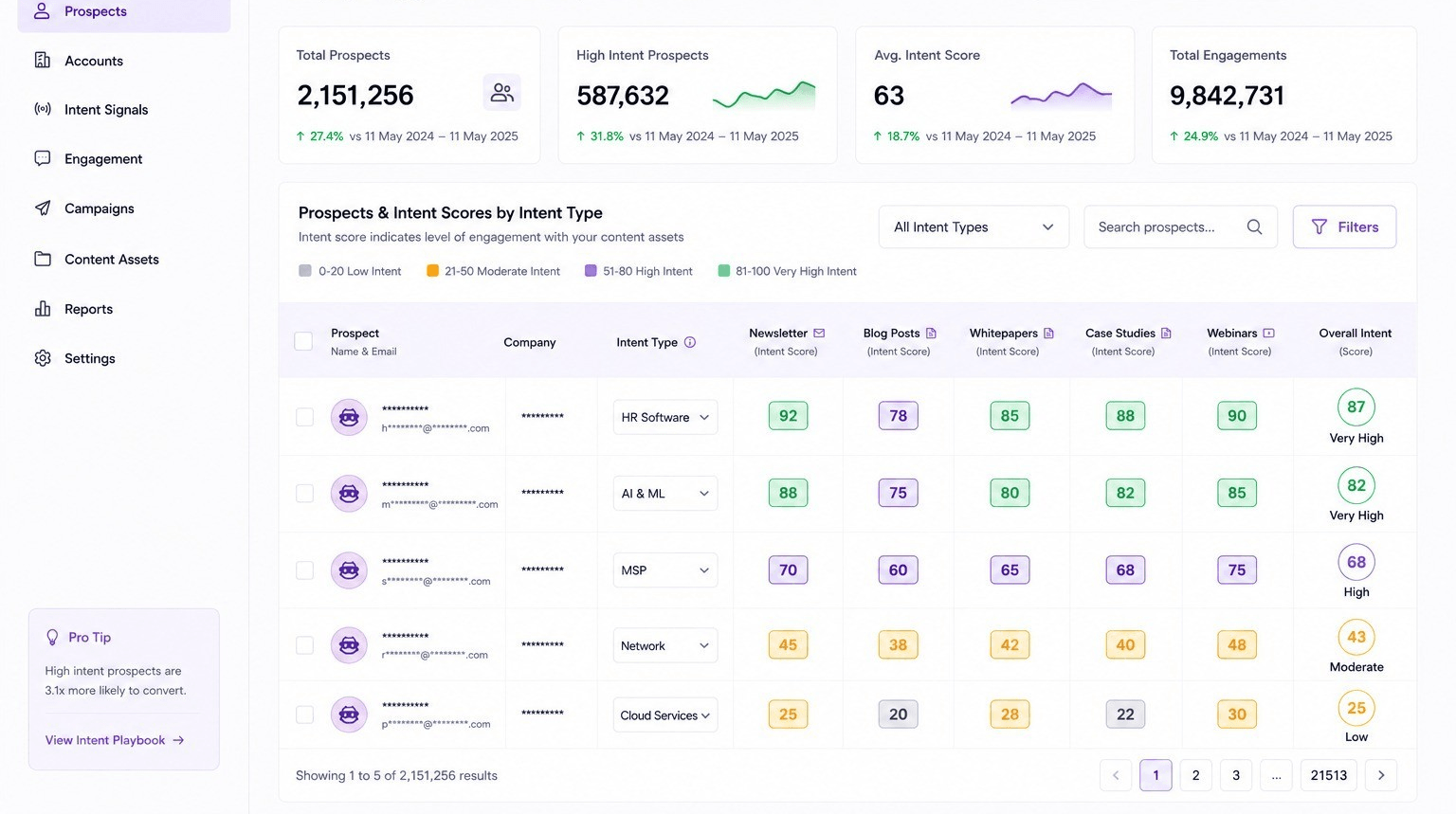Toggle the select-all checkbox in table header
1456x814 pixels.
tap(303, 341)
